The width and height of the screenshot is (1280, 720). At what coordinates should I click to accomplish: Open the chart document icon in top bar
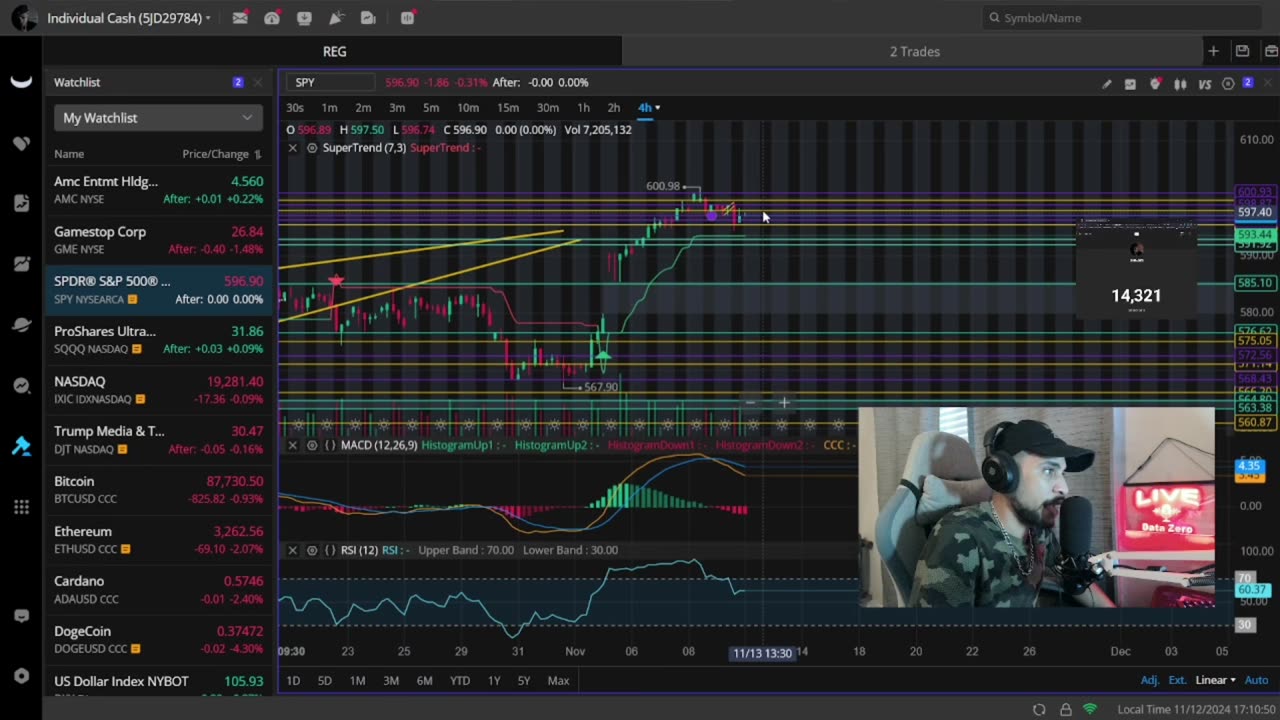click(368, 18)
